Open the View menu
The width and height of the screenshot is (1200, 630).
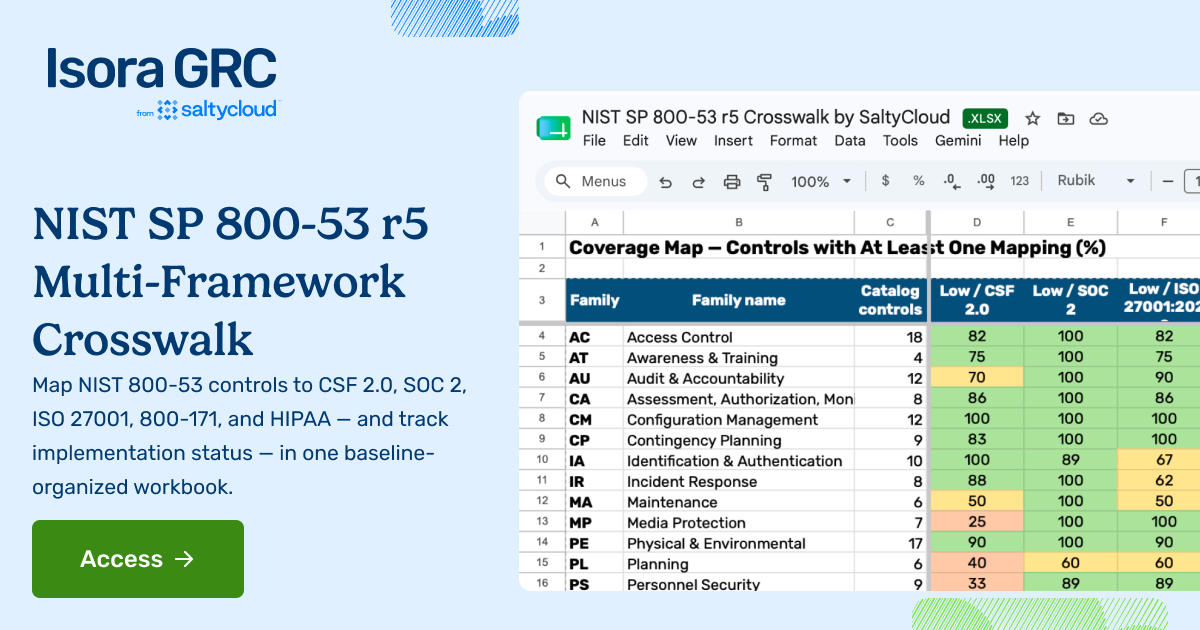click(x=681, y=141)
